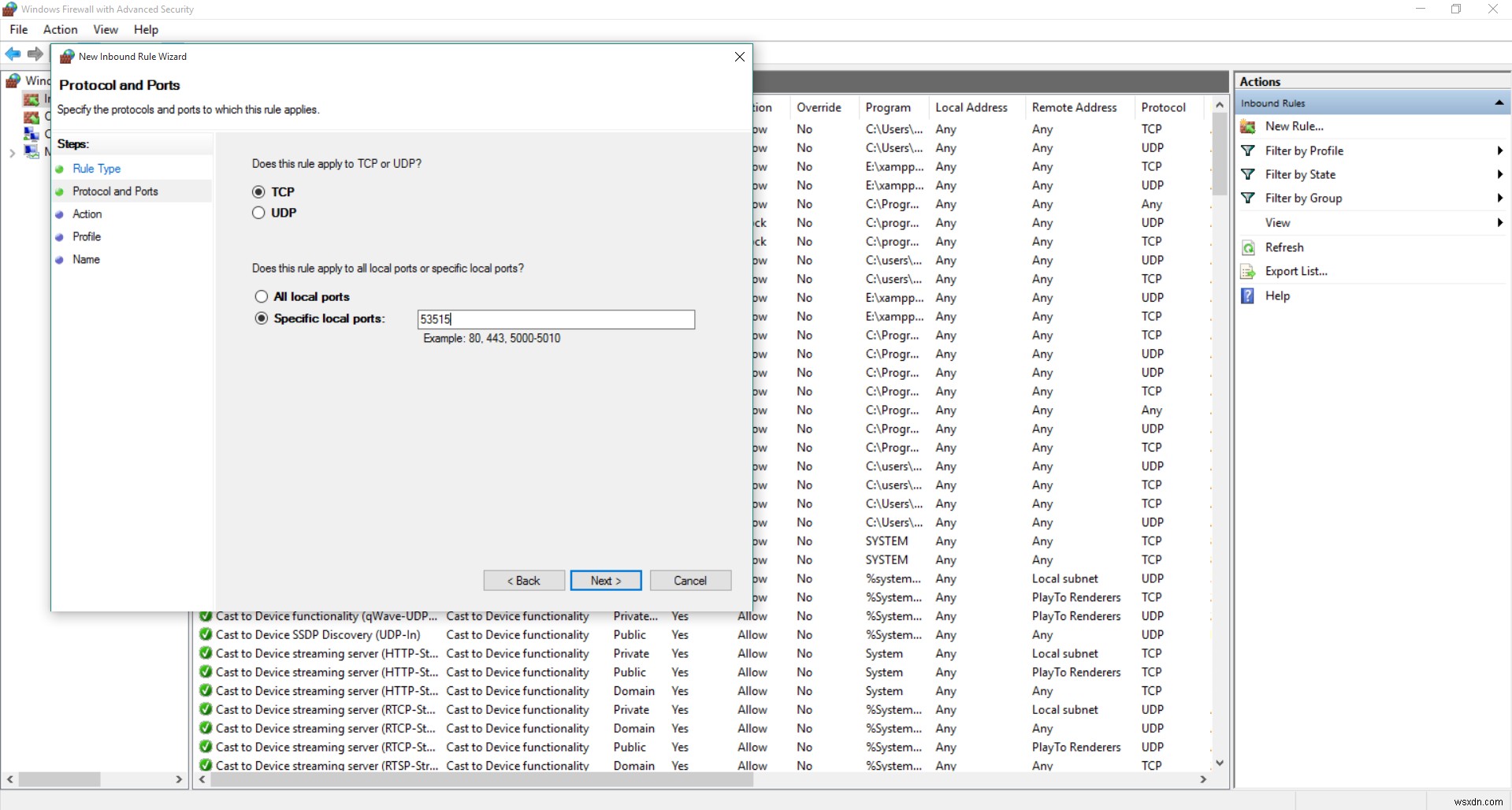Sort by the Local Address column header
1512x810 pixels.
tap(971, 107)
